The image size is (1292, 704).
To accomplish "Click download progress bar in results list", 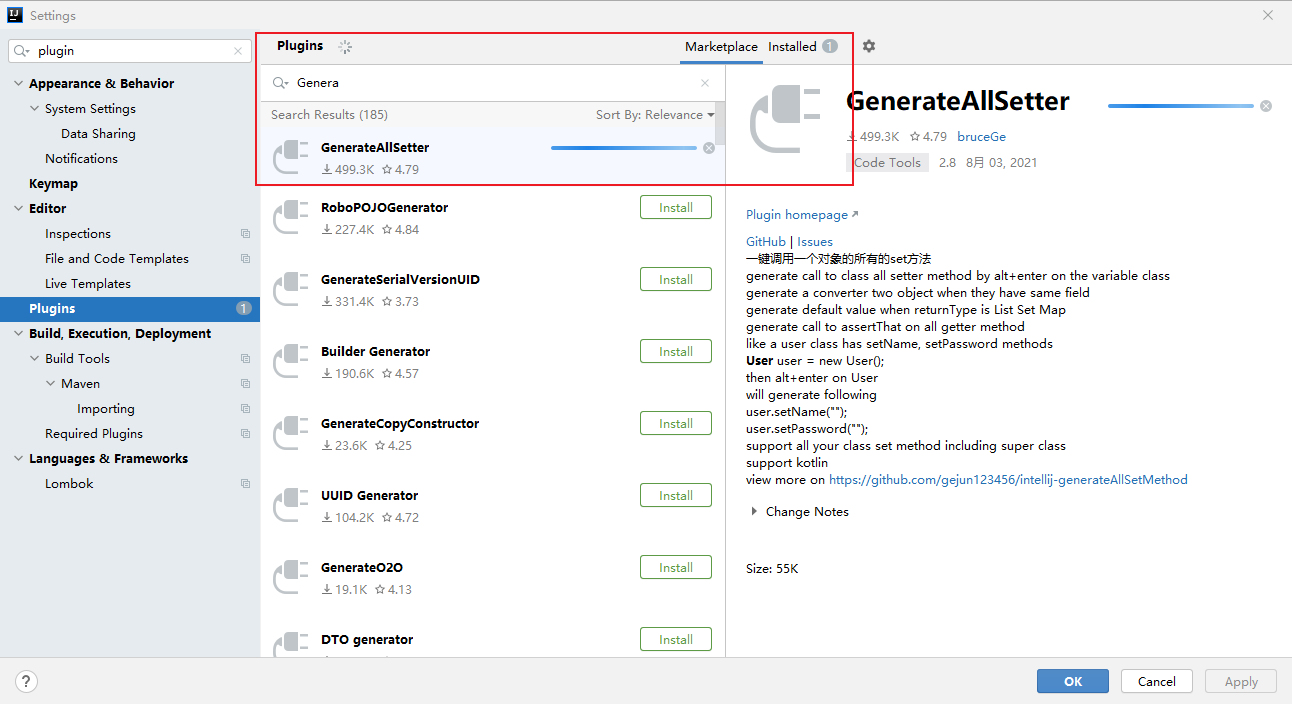I will [x=624, y=148].
